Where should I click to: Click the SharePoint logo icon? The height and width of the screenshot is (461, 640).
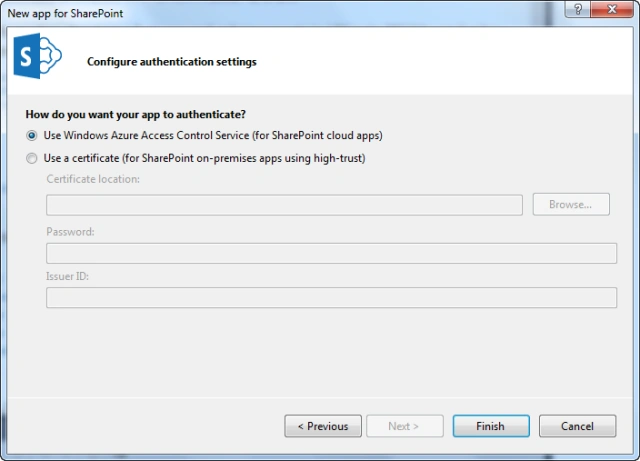click(38, 56)
